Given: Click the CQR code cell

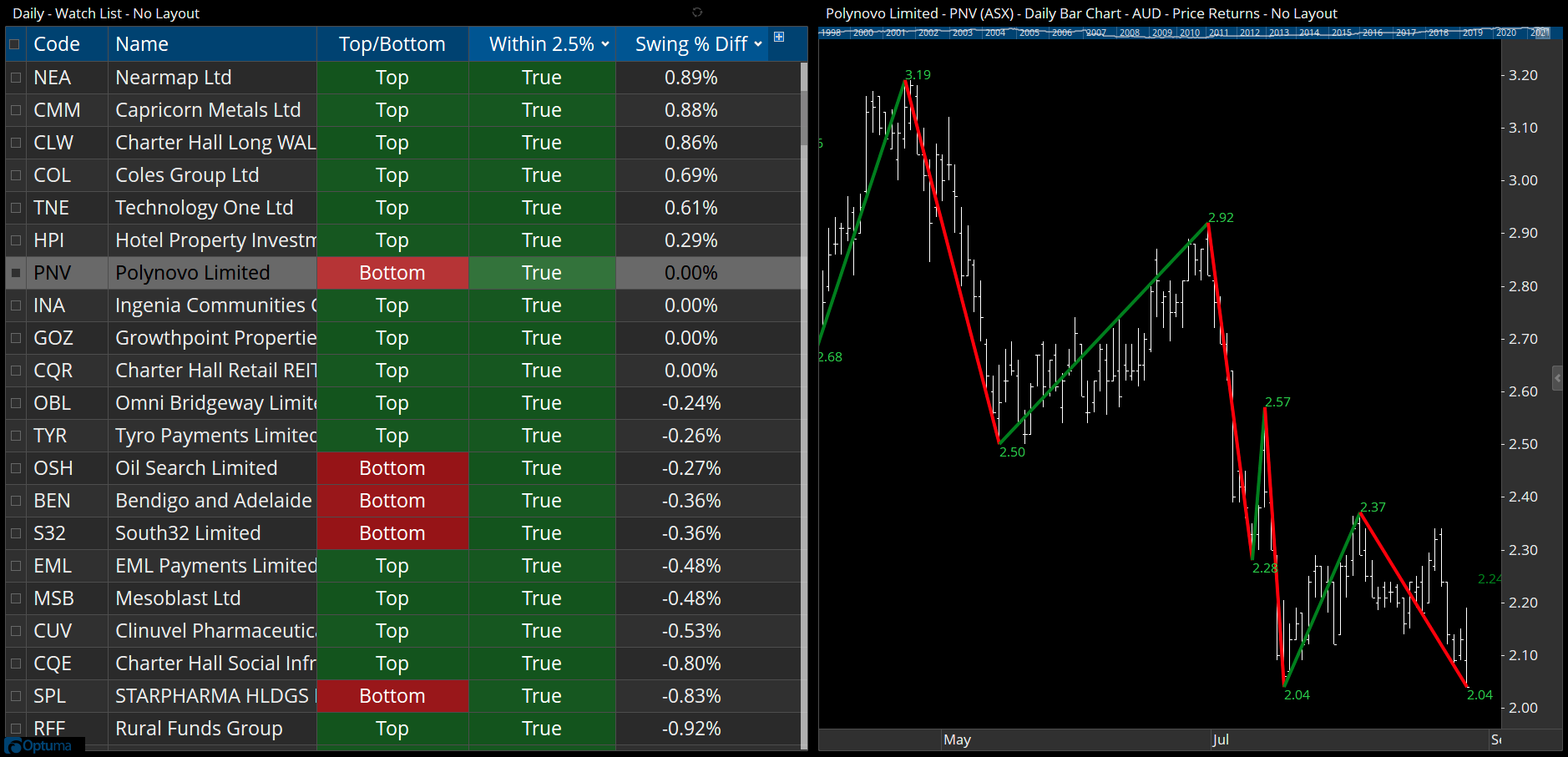Looking at the screenshot, I should click(x=67, y=371).
